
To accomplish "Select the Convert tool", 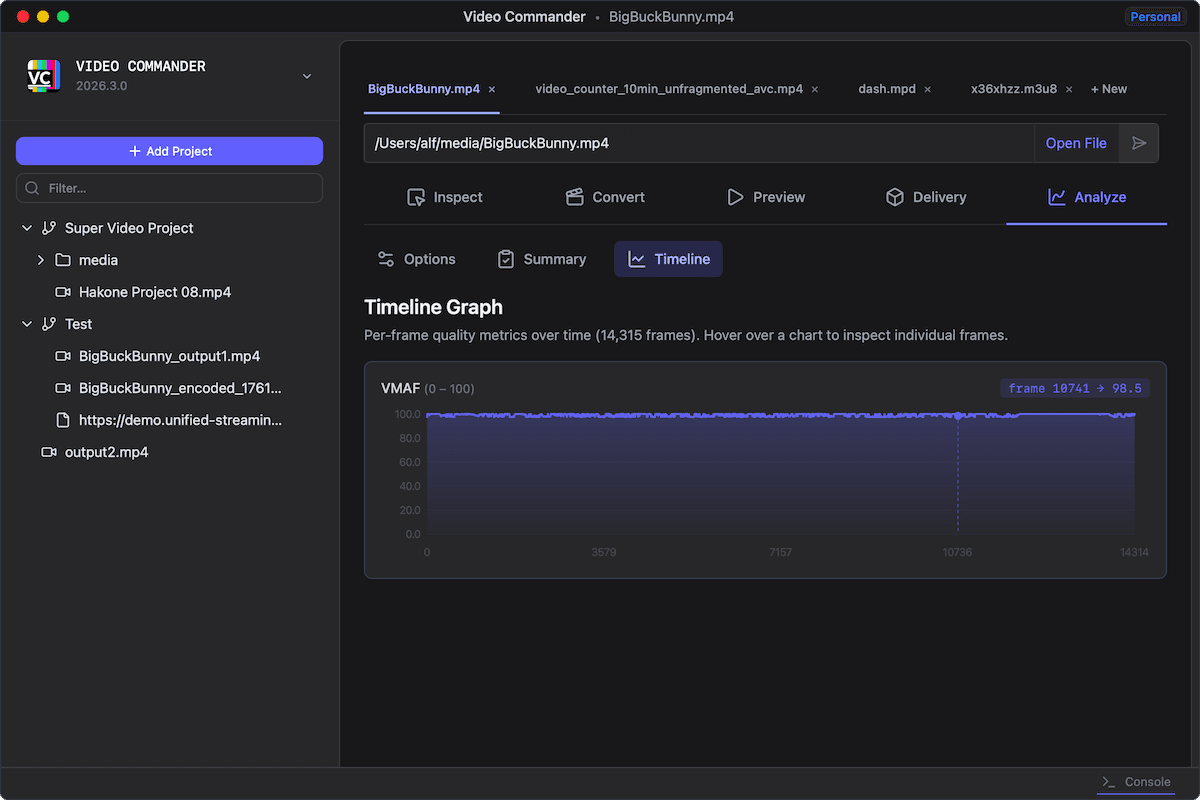I will 605,197.
